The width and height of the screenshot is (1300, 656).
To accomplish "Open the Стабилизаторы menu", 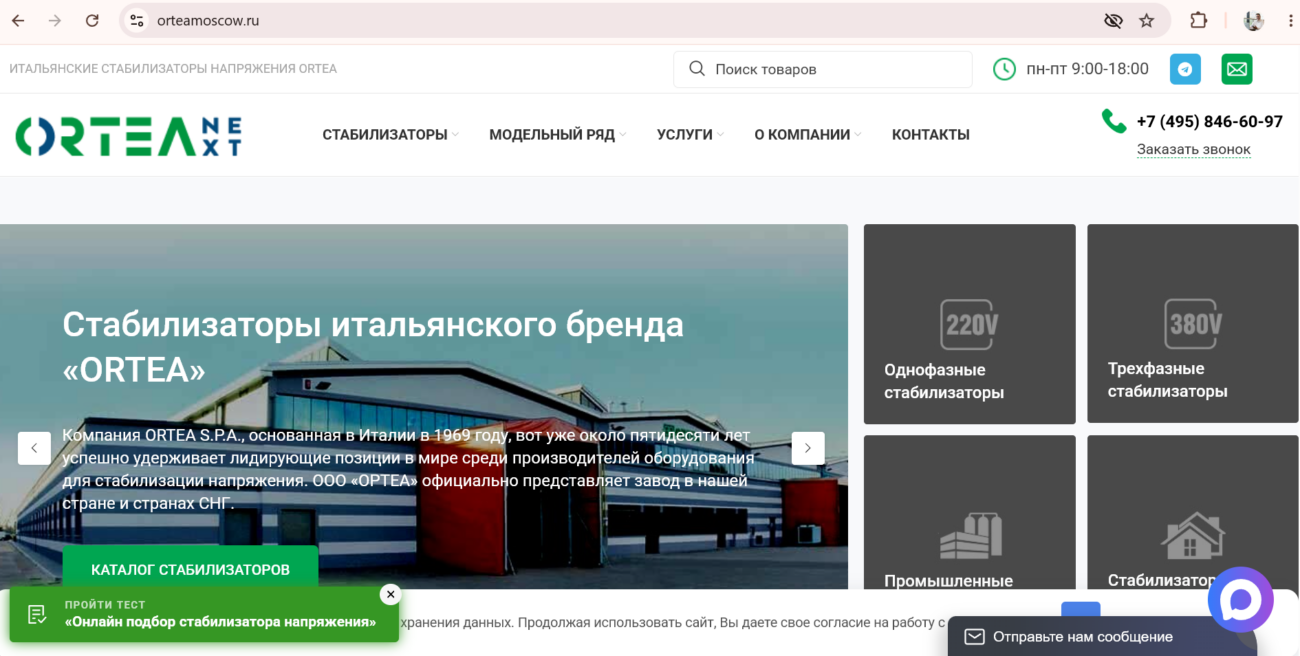I will tap(385, 134).
